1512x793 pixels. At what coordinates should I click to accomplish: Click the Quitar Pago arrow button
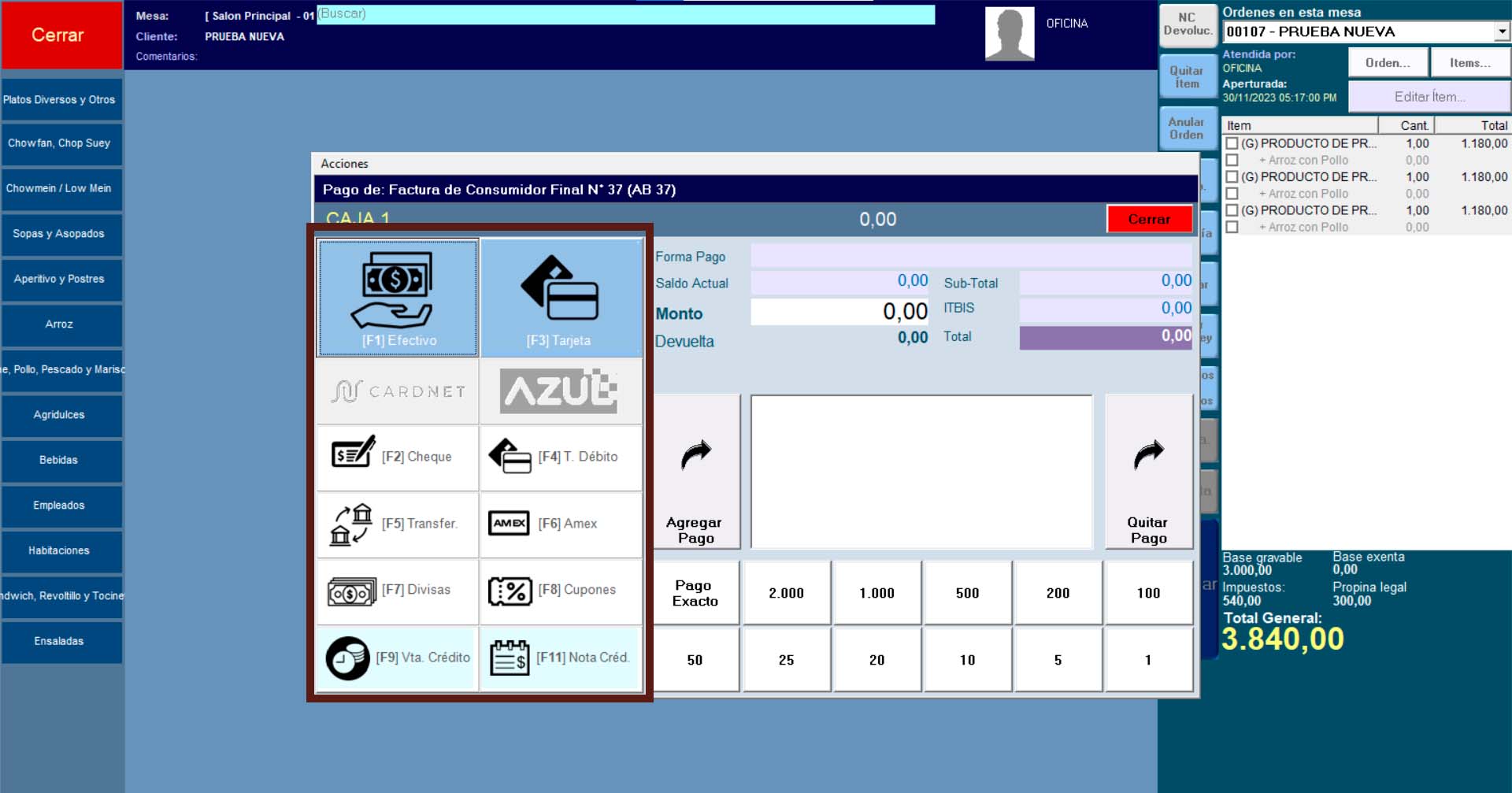pos(1148,472)
